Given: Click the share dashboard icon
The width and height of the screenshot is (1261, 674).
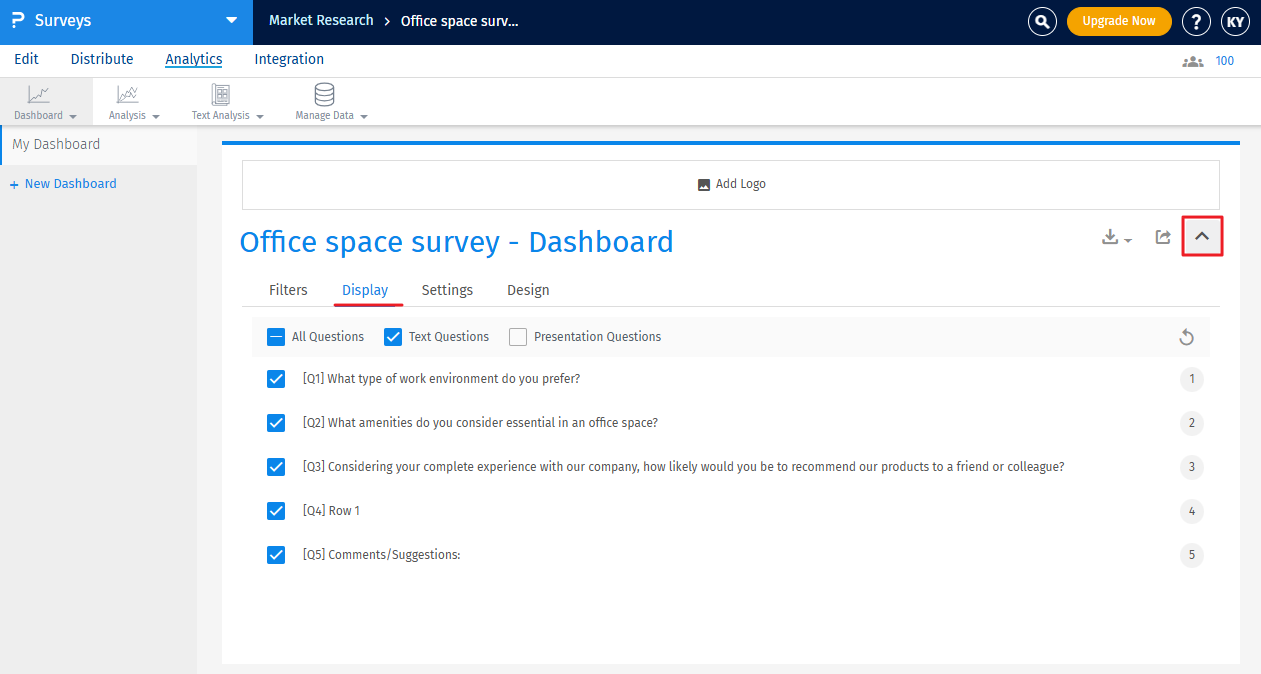Looking at the screenshot, I should click(x=1162, y=237).
